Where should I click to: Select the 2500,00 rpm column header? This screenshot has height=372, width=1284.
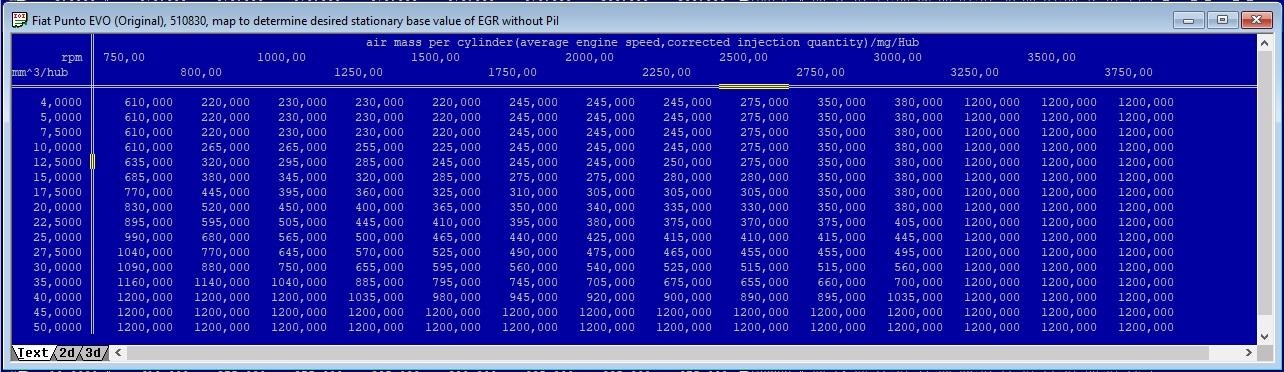point(744,57)
